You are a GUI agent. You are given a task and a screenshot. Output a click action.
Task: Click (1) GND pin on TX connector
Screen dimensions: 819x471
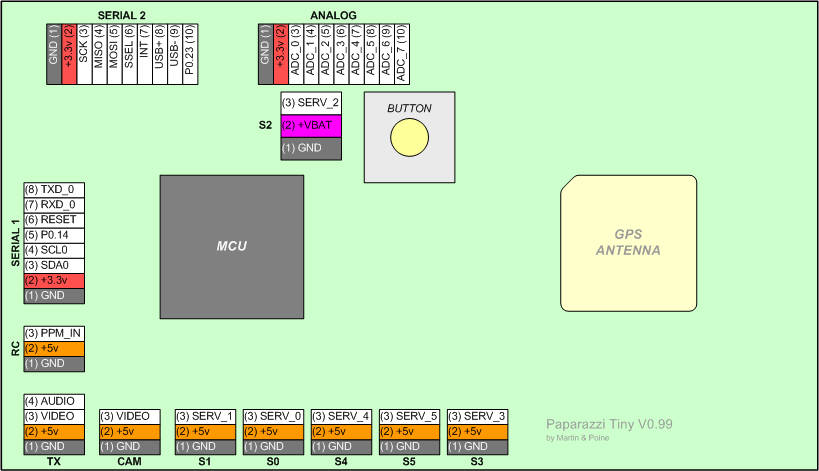54,446
